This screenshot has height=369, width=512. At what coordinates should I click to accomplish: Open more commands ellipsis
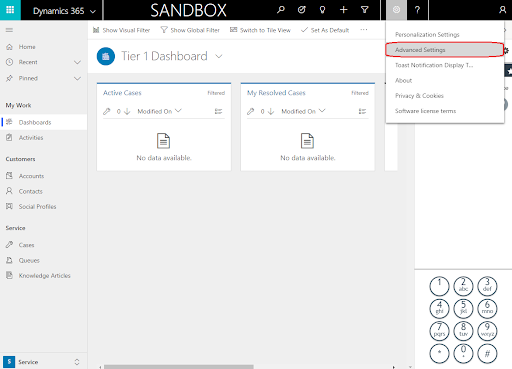[x=364, y=30]
